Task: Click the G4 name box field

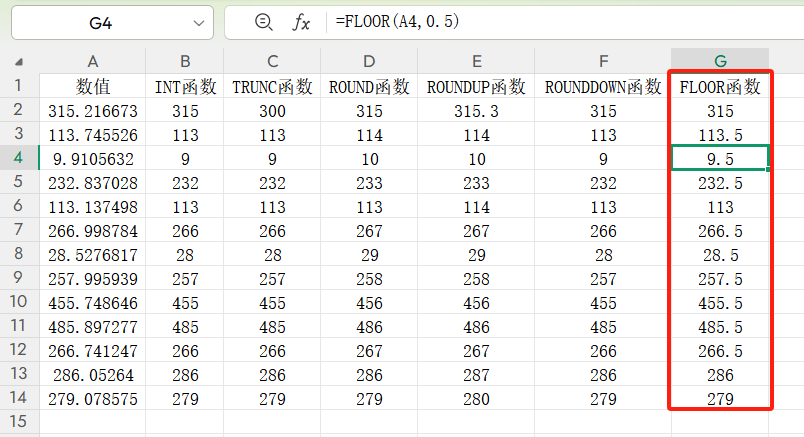Action: tap(100, 22)
